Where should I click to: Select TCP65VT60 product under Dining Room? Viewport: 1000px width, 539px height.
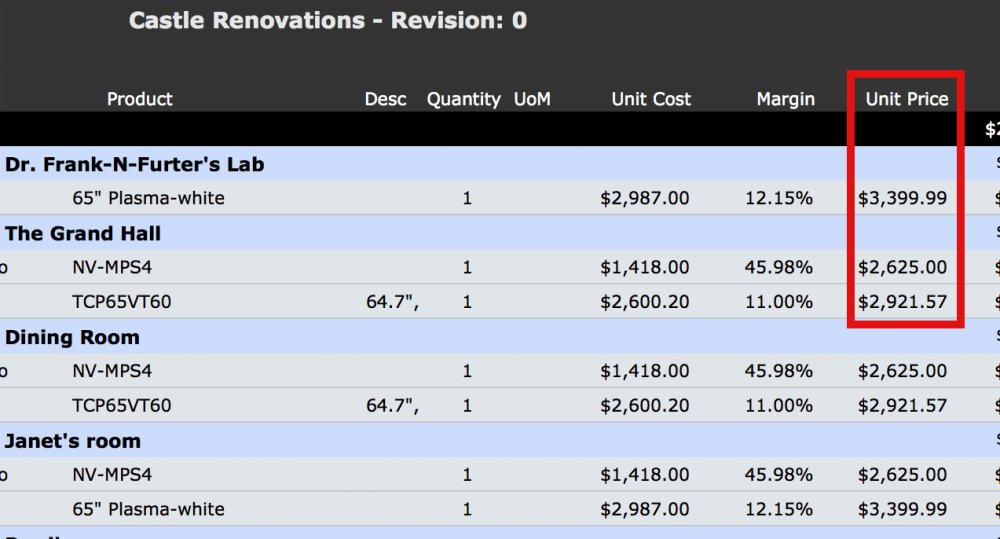(x=122, y=405)
